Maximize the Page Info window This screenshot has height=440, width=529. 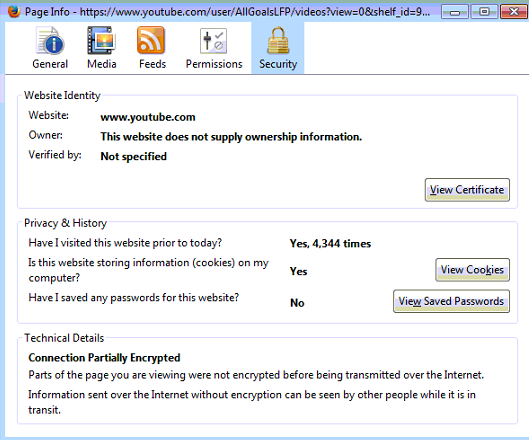tap(484, 12)
